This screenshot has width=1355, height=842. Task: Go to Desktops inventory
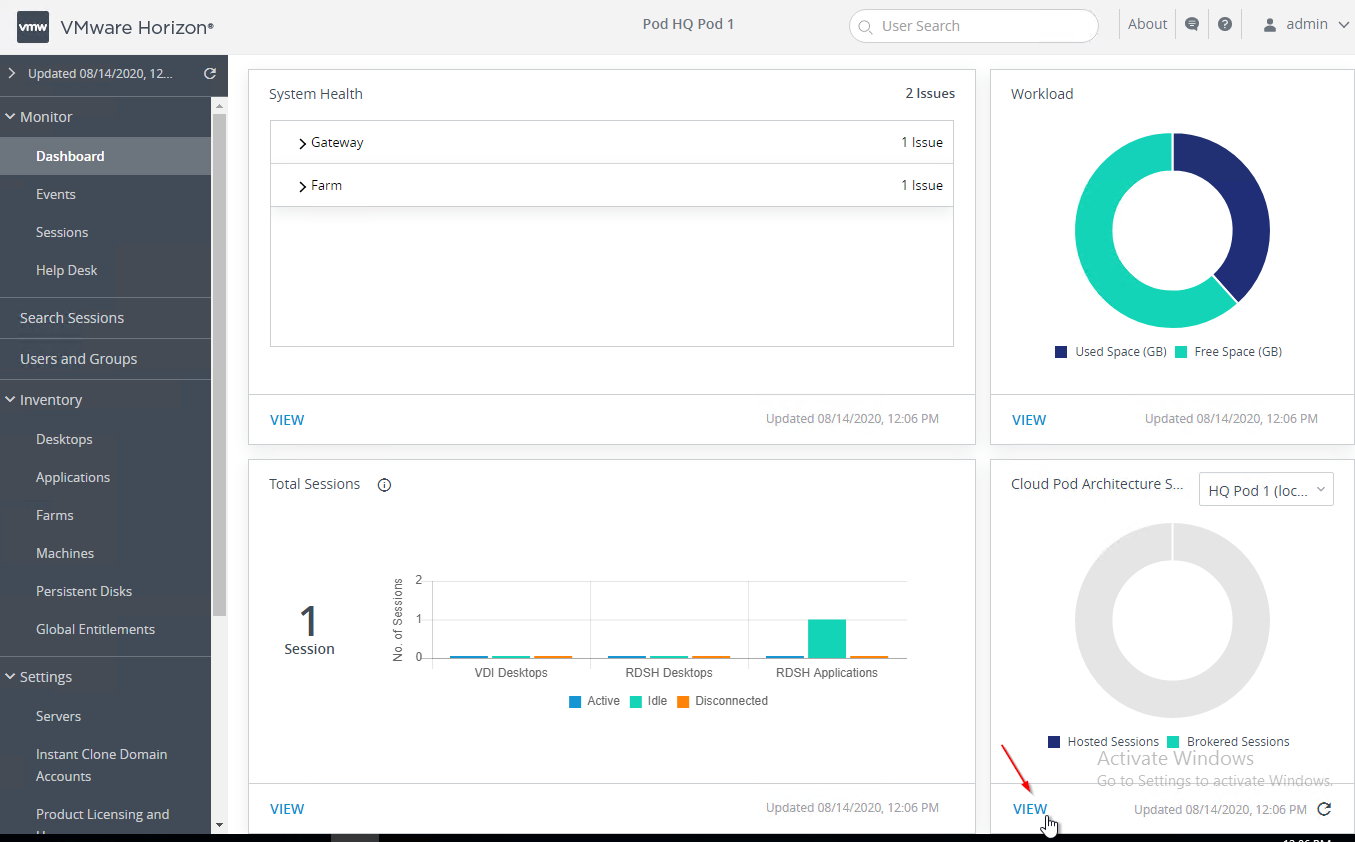(x=64, y=439)
